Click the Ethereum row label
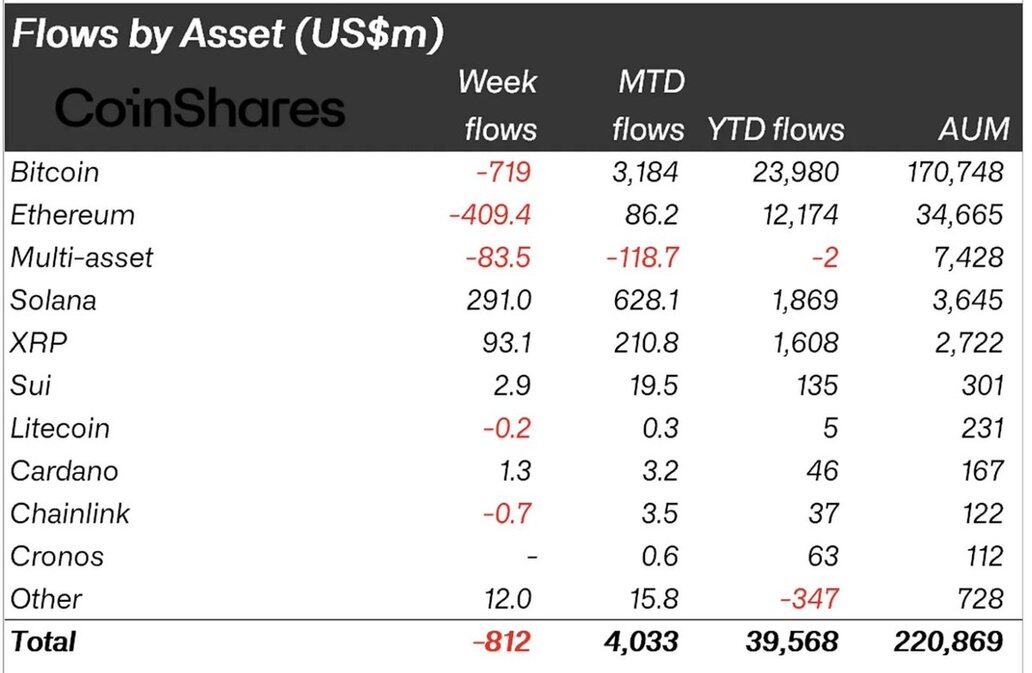 click(x=72, y=215)
